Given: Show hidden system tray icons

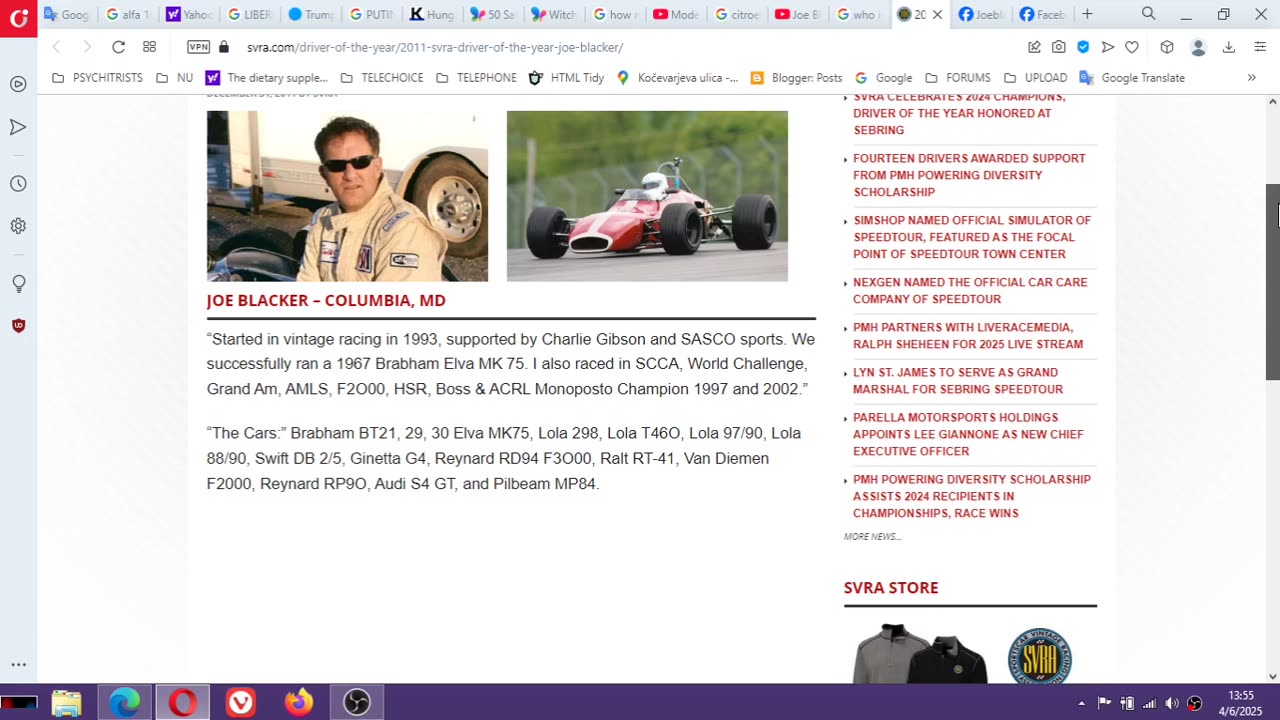Looking at the screenshot, I should 1082,703.
